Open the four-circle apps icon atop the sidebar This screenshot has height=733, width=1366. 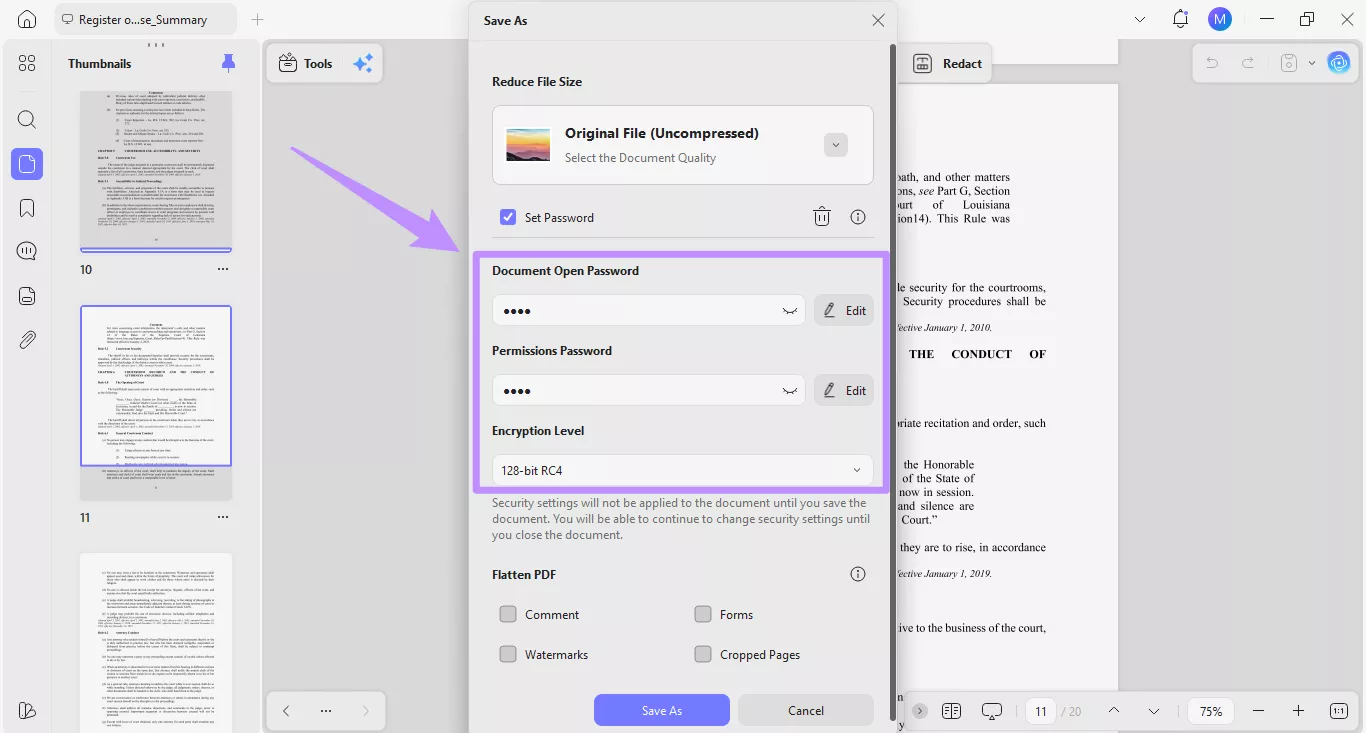click(27, 63)
